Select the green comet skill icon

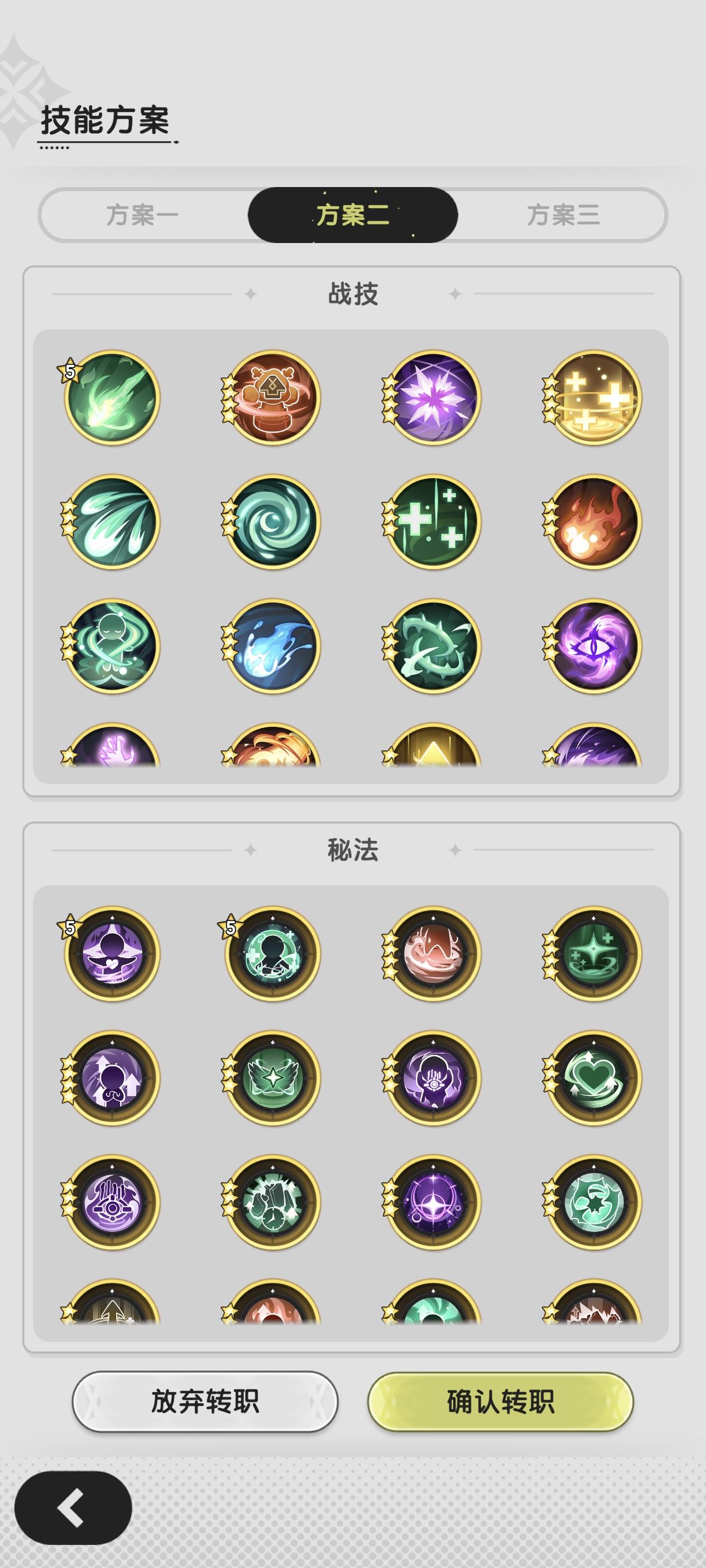coord(112,397)
